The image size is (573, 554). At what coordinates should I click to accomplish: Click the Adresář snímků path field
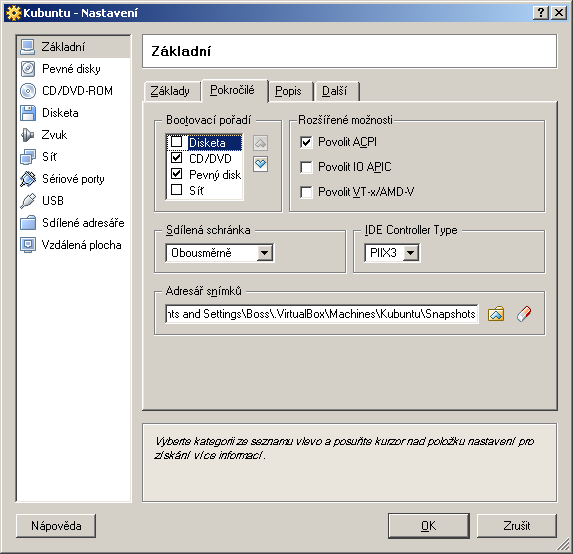point(322,314)
